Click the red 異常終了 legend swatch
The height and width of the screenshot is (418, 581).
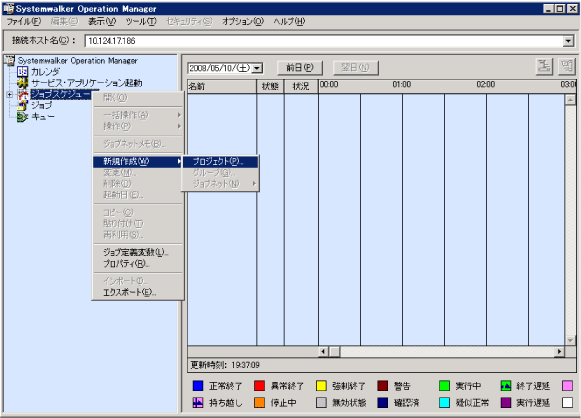click(x=259, y=386)
